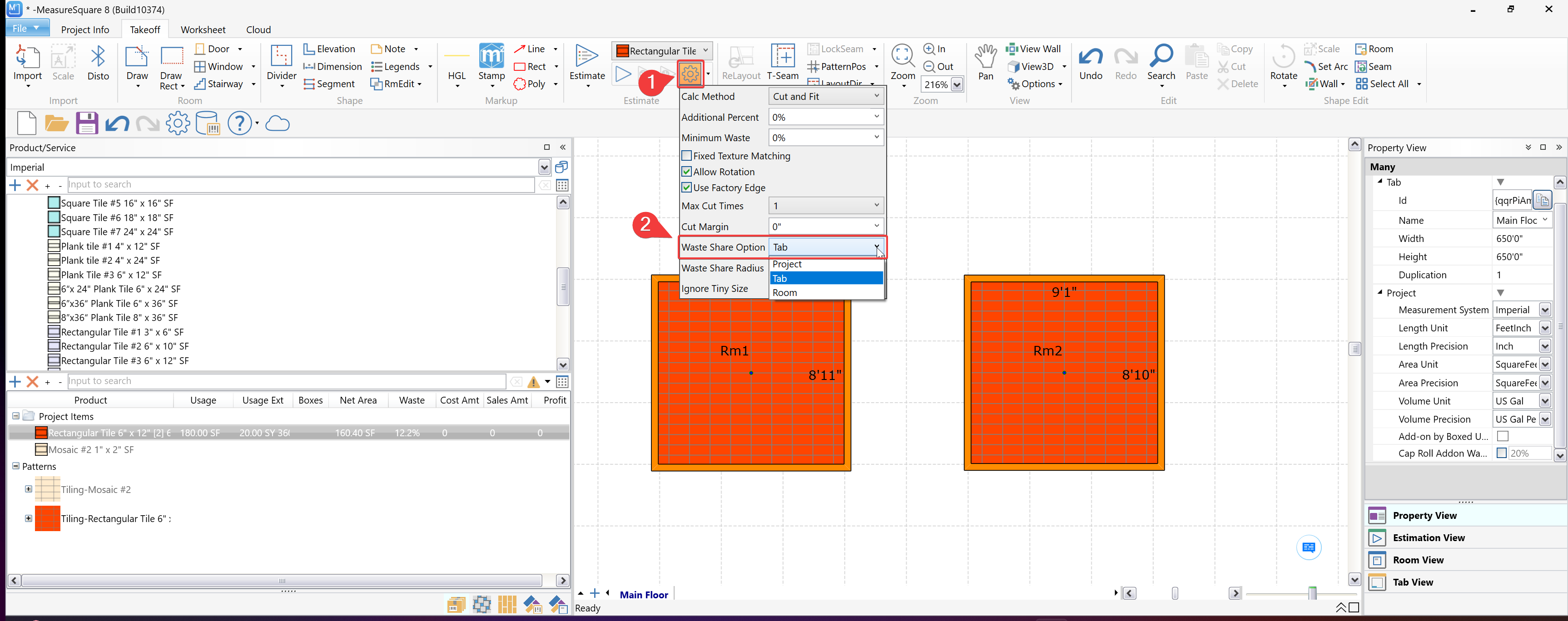Click the cloud icon in quick toolbar
This screenshot has height=621, width=1568.
pos(278,123)
